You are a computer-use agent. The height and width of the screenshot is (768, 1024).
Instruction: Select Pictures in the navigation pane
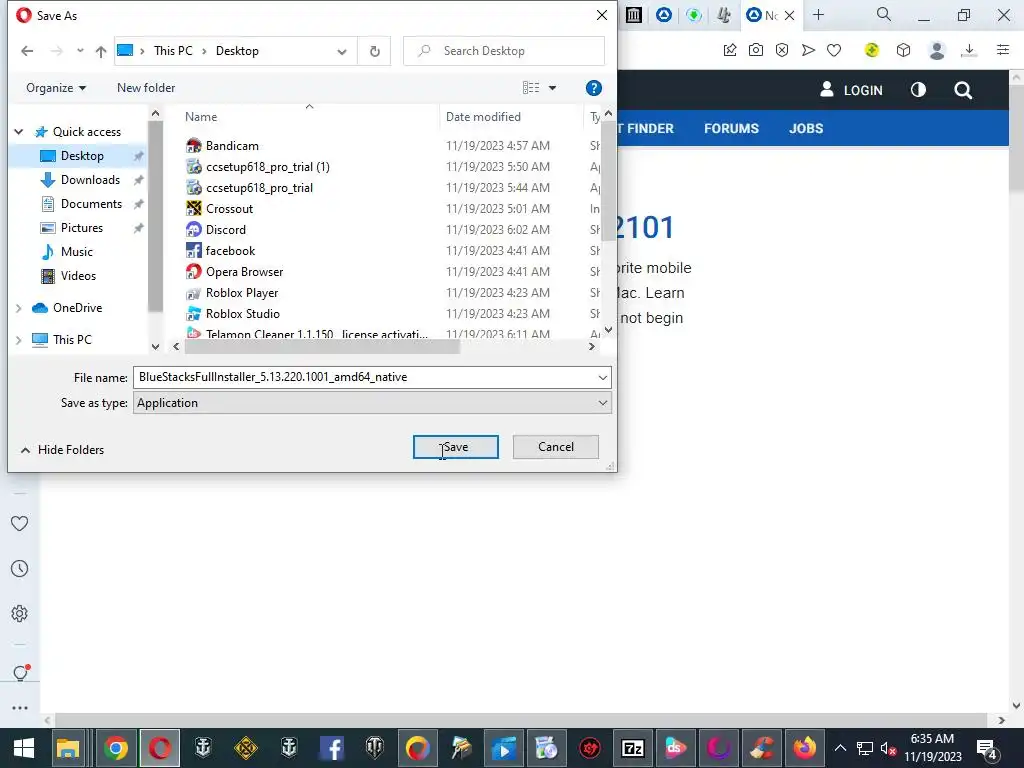pos(82,228)
